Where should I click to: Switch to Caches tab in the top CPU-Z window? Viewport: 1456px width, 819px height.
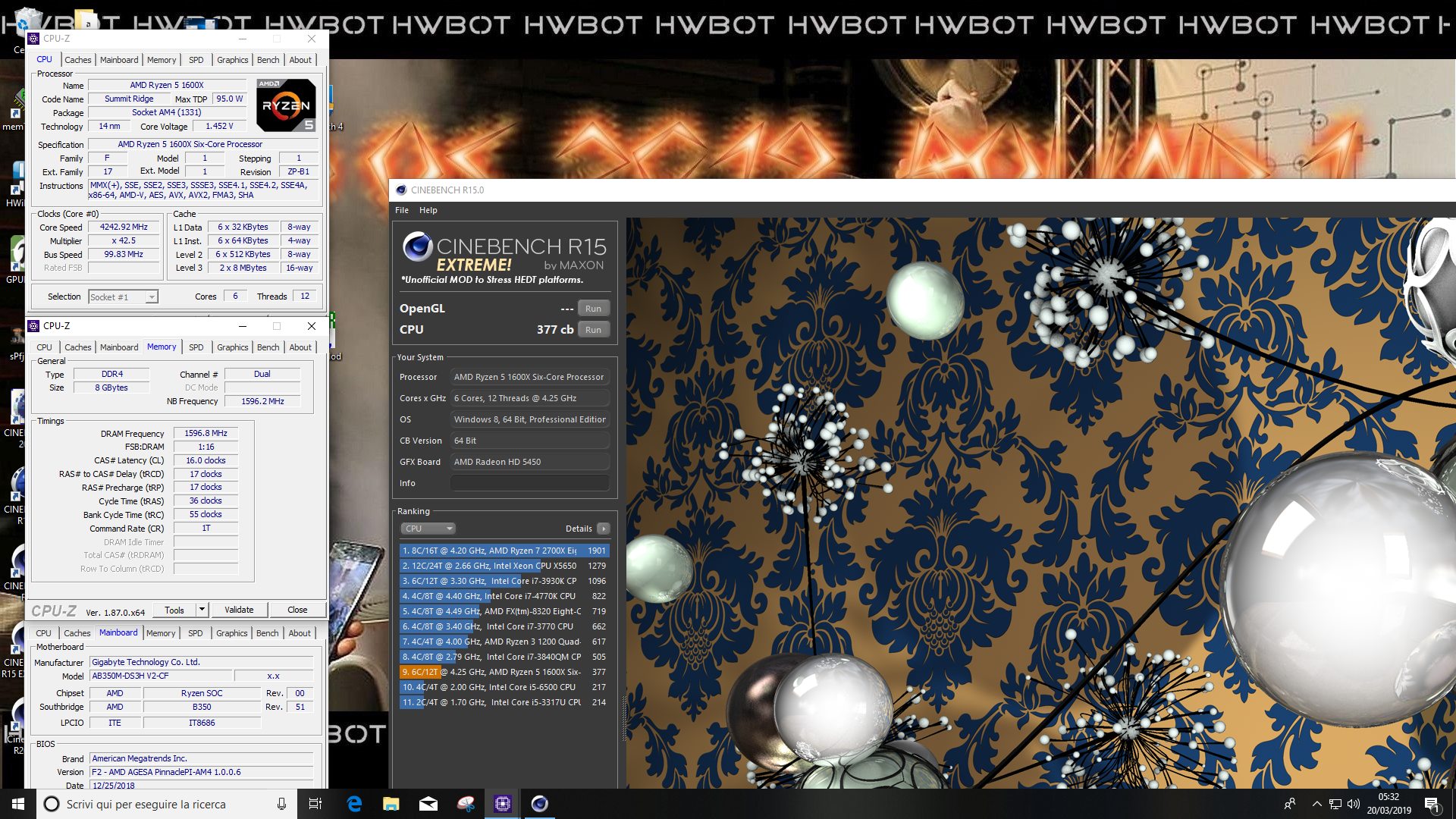77,60
